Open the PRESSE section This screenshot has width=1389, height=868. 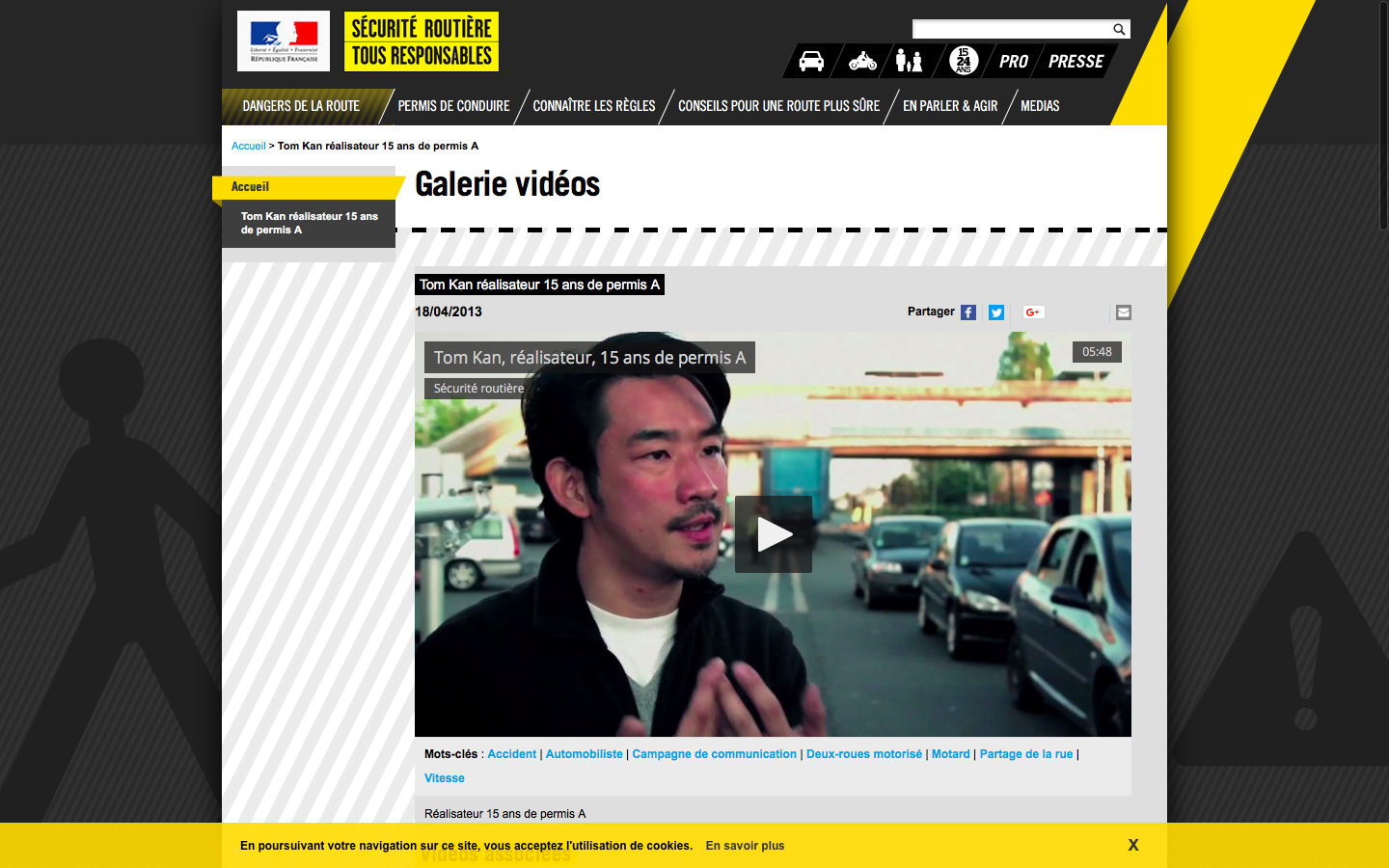click(x=1076, y=62)
